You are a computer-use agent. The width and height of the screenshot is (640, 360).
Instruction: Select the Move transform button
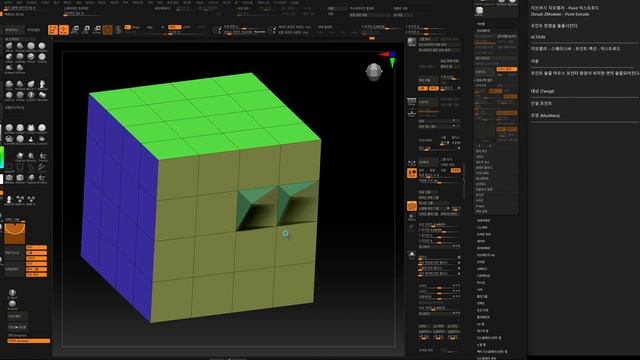point(76,29)
